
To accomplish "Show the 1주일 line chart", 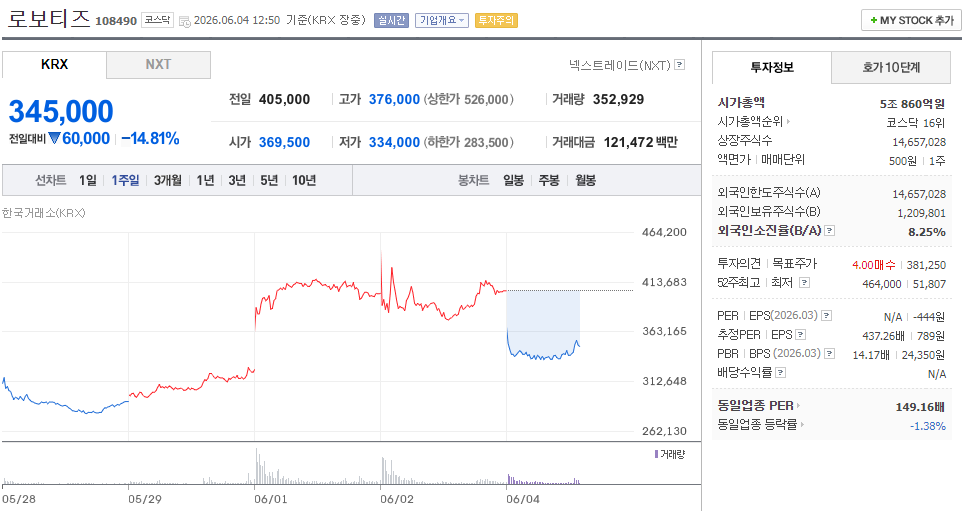I will tap(125, 180).
